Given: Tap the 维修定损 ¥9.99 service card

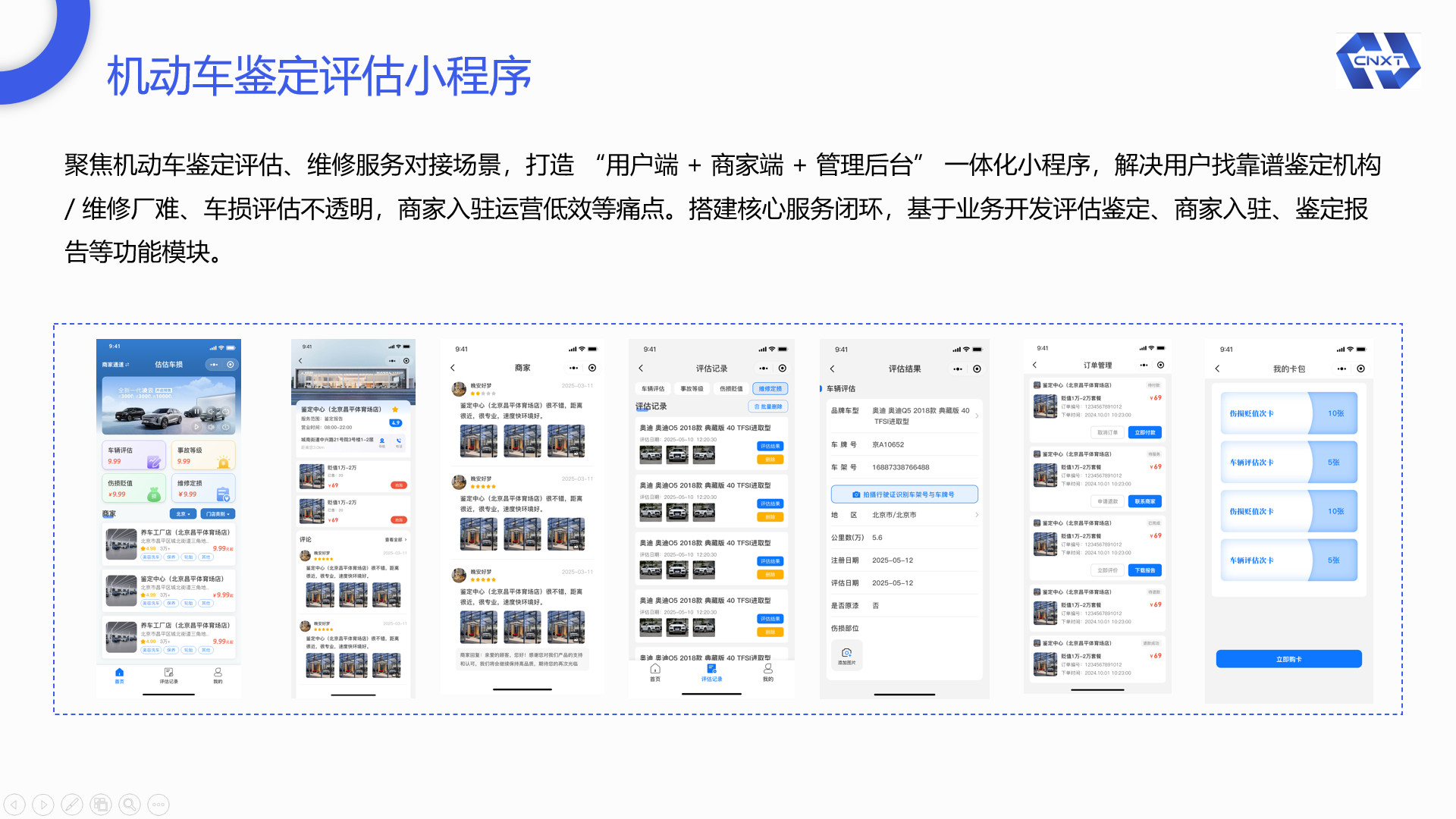Looking at the screenshot, I should point(203,488).
